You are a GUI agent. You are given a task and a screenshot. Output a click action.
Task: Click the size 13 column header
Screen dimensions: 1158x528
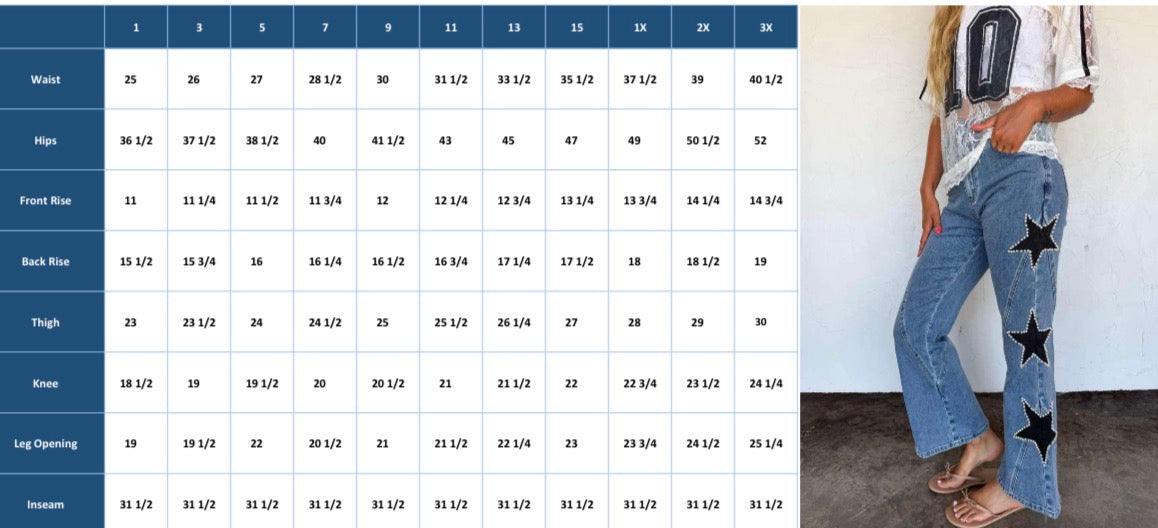[514, 27]
